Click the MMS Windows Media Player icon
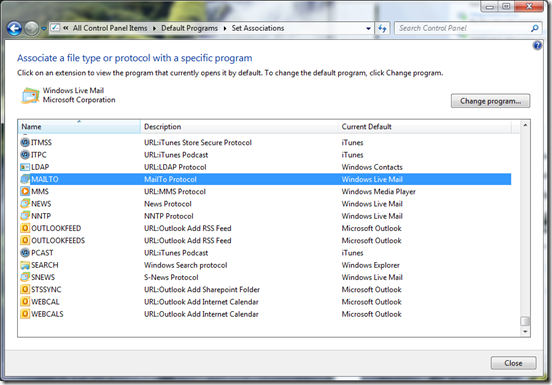Screen dimensions: 552x385 pos(25,191)
